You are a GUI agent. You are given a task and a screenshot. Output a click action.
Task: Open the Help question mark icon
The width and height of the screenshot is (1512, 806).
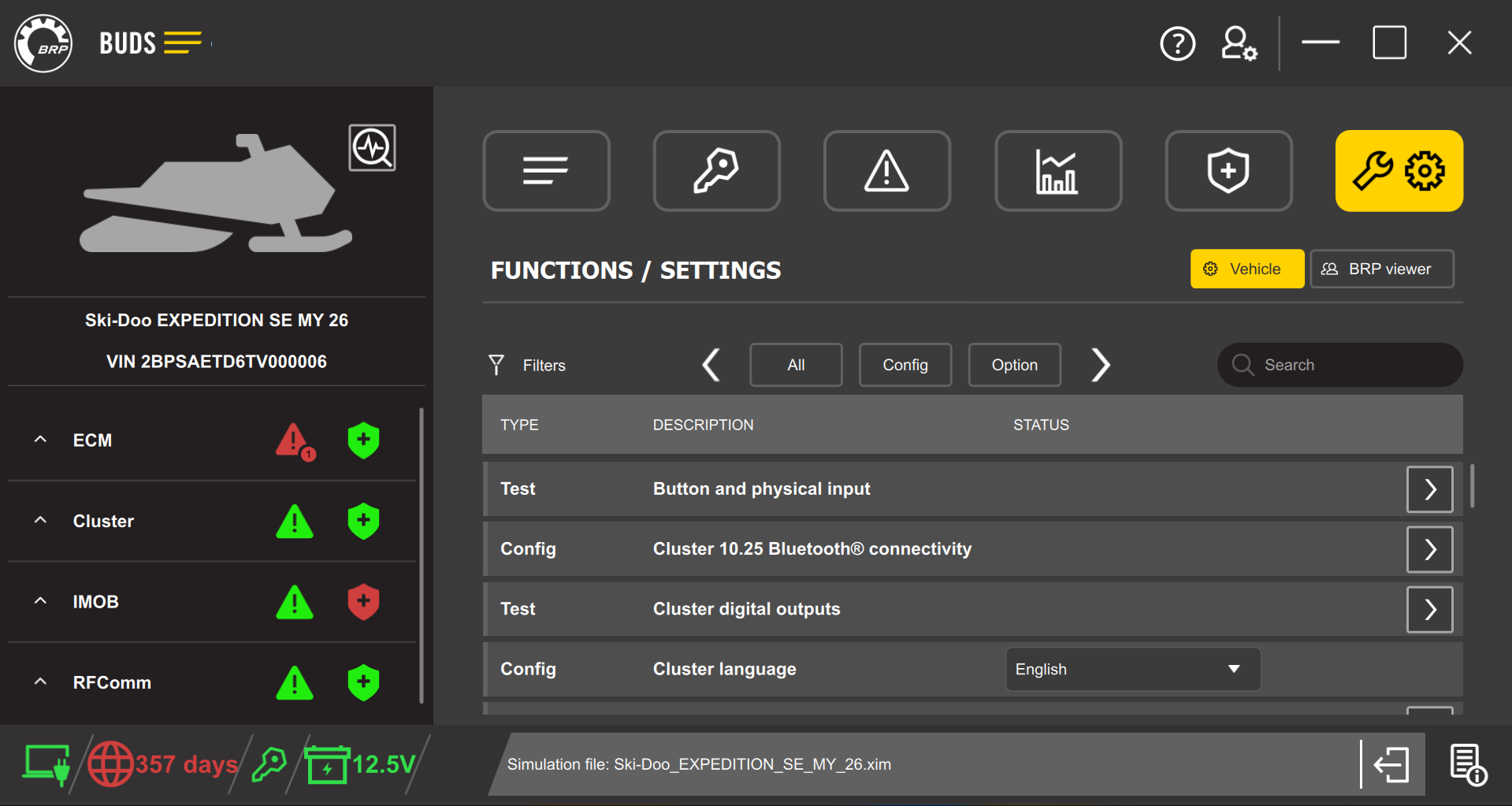(1177, 43)
